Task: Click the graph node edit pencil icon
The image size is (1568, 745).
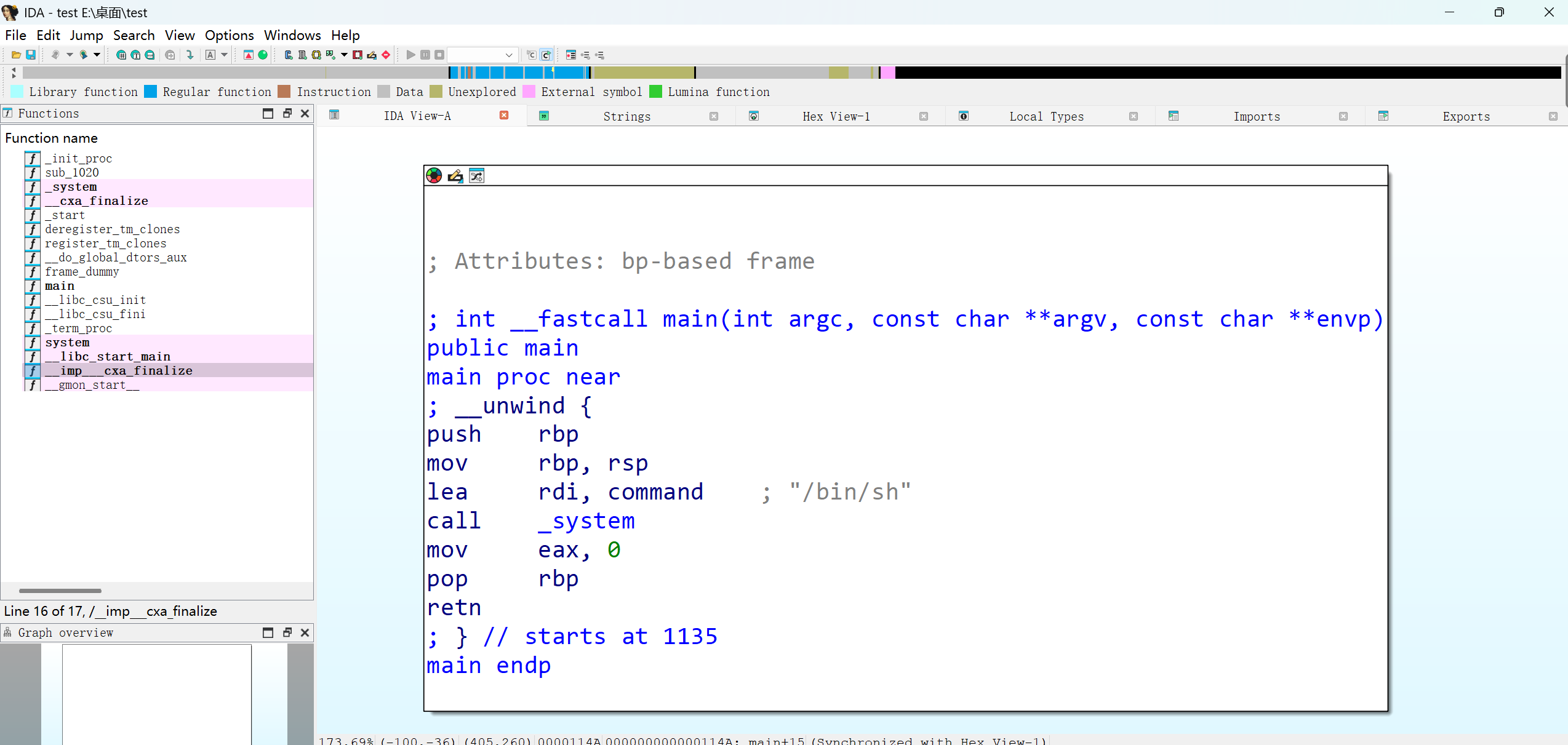Action: click(x=455, y=176)
